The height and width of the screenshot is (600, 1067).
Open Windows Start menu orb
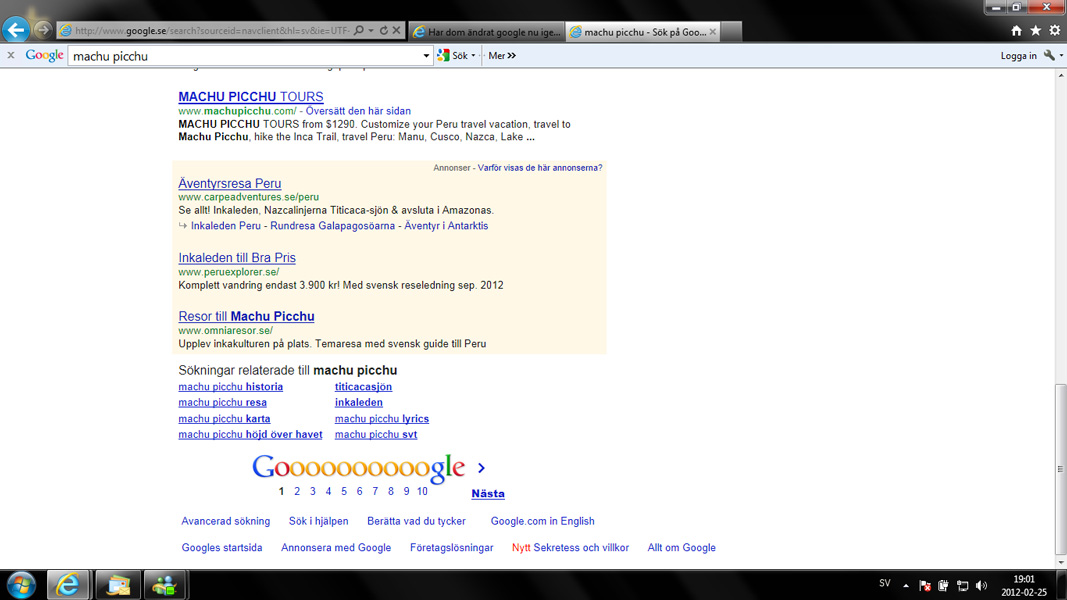(x=21, y=585)
